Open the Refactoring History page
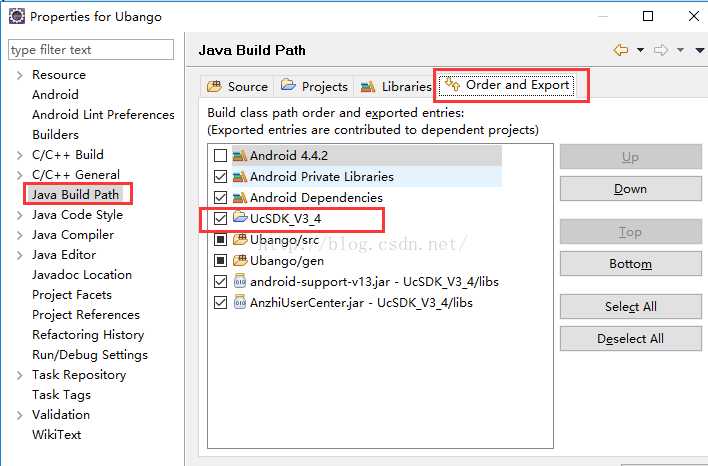Screen dimensions: 708x466 (x=88, y=335)
